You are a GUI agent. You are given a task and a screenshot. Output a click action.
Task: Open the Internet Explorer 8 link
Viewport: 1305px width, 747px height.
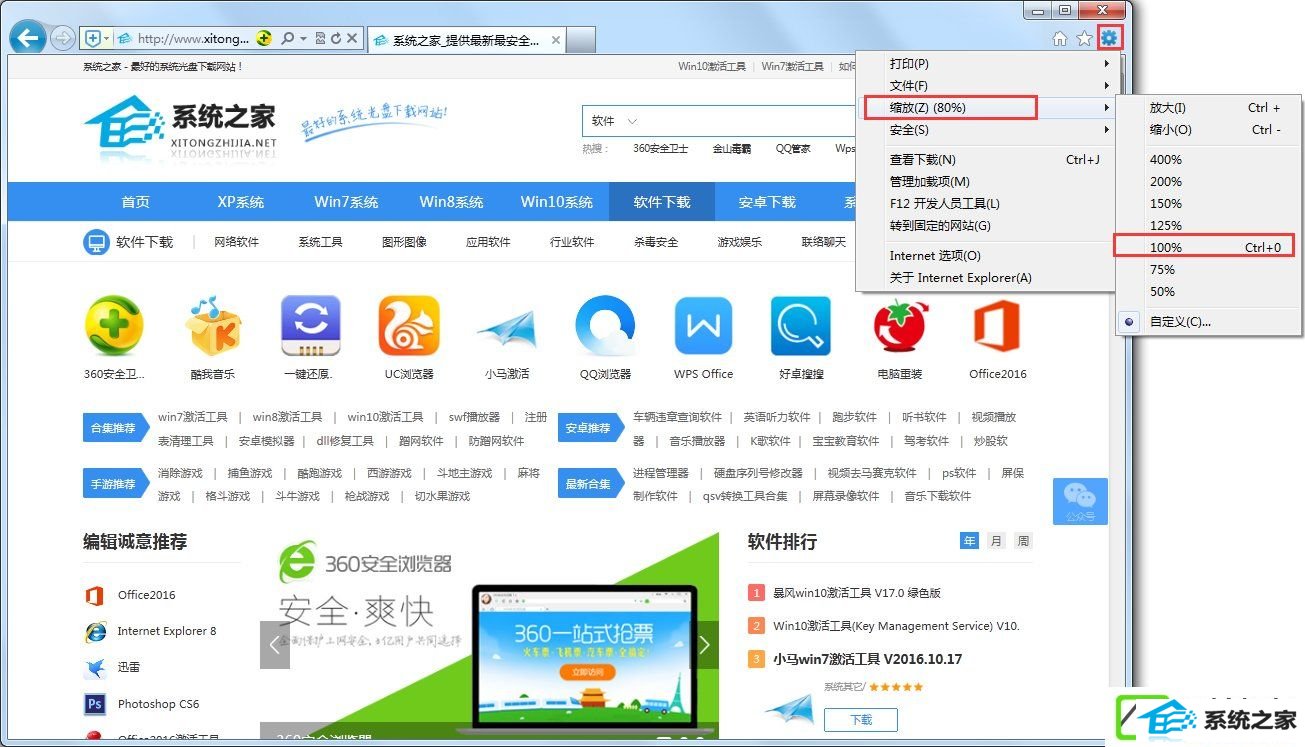pos(166,631)
